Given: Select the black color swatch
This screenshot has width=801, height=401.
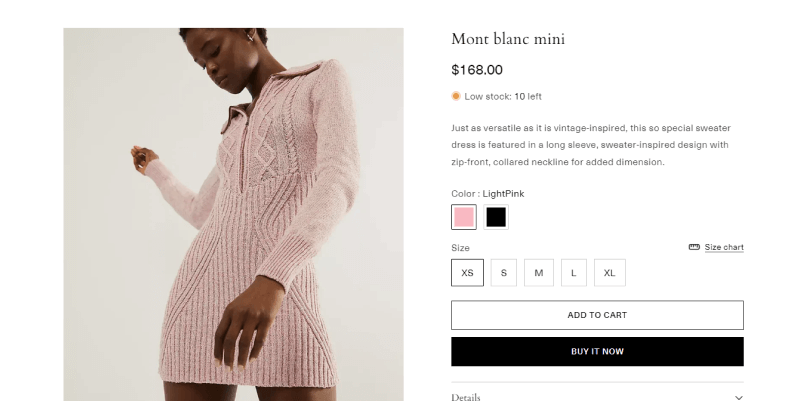Looking at the screenshot, I should click(496, 217).
